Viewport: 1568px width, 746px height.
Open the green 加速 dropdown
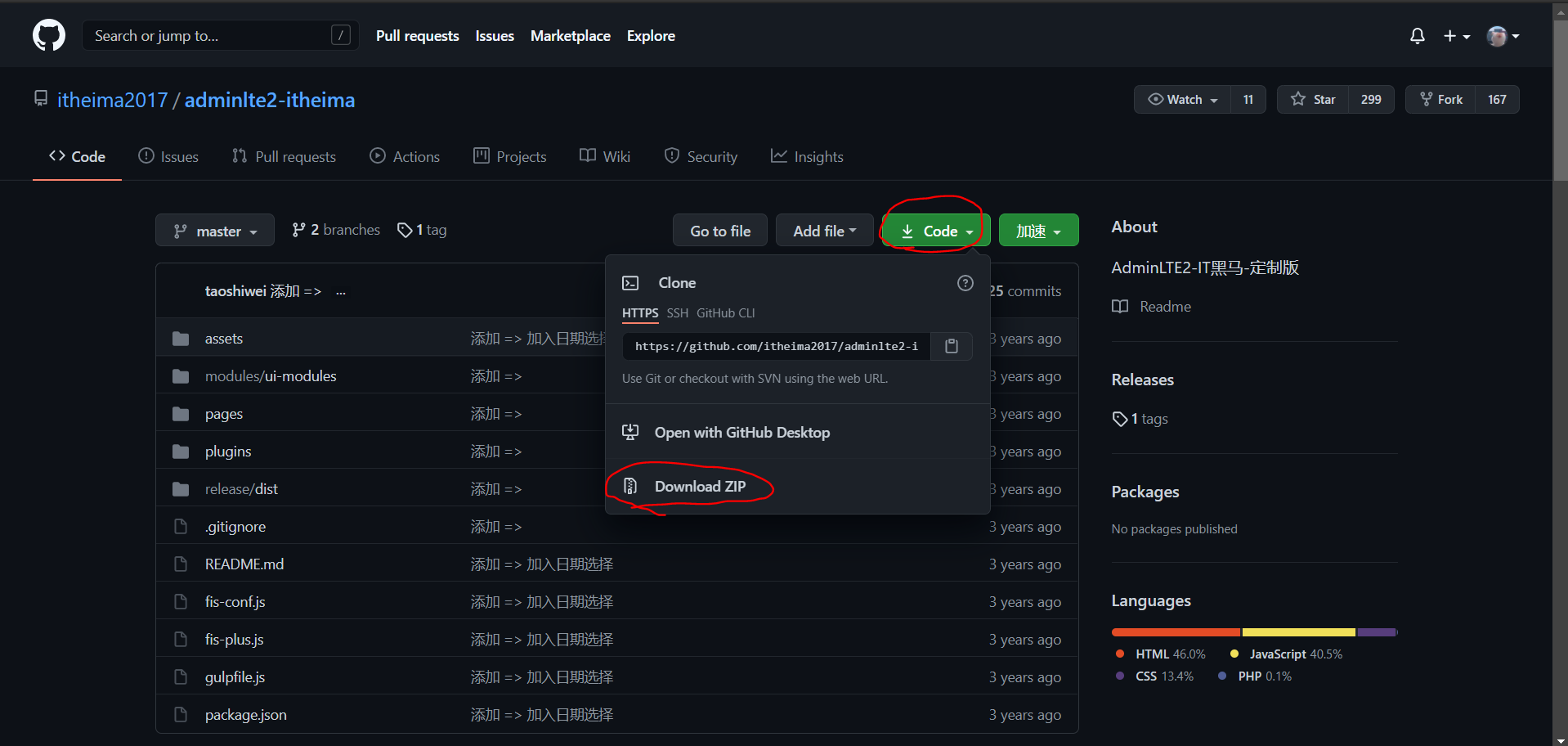(1038, 231)
